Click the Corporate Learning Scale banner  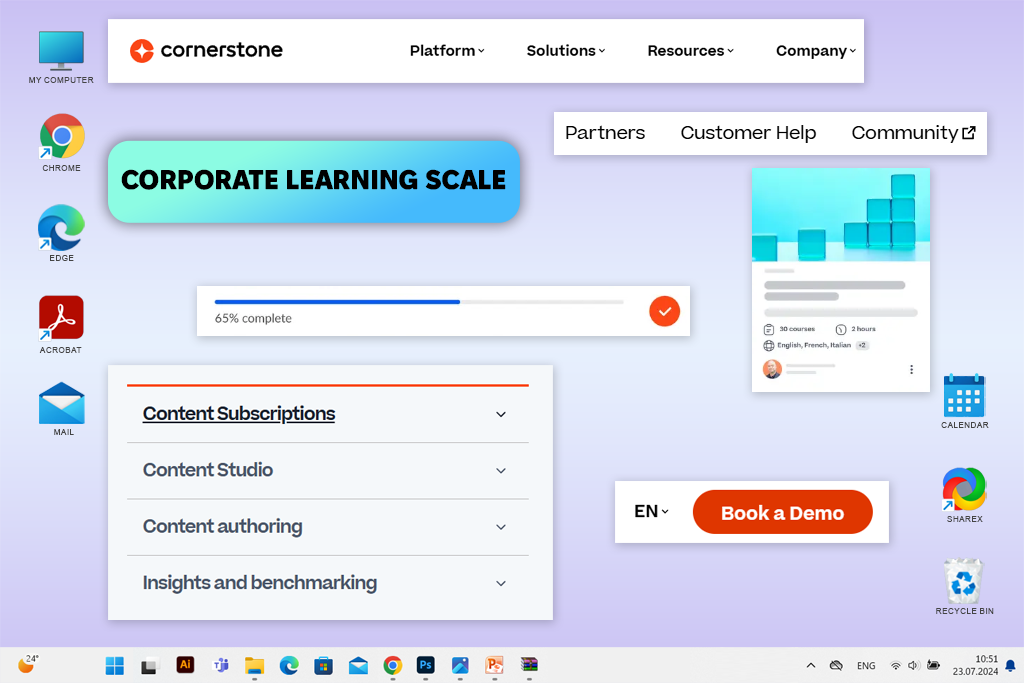[313, 181]
